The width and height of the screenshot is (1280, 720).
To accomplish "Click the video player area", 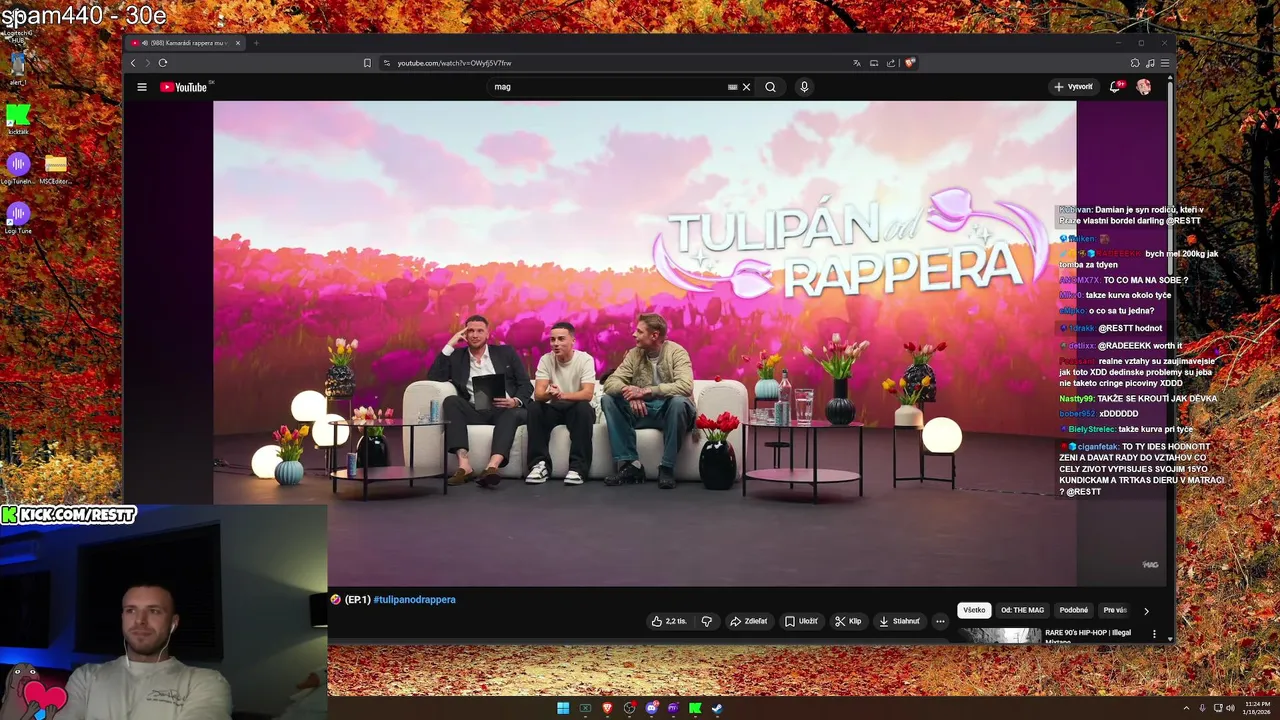I will 645,343.
